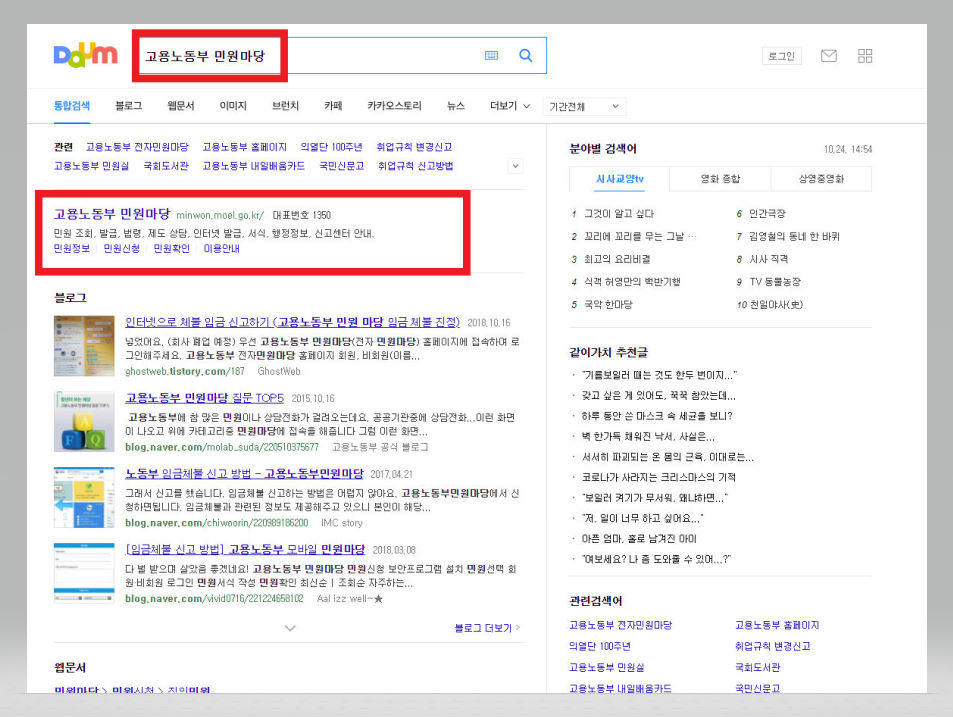Click ranked keyword 그것이 알고 싶다

tap(619, 213)
